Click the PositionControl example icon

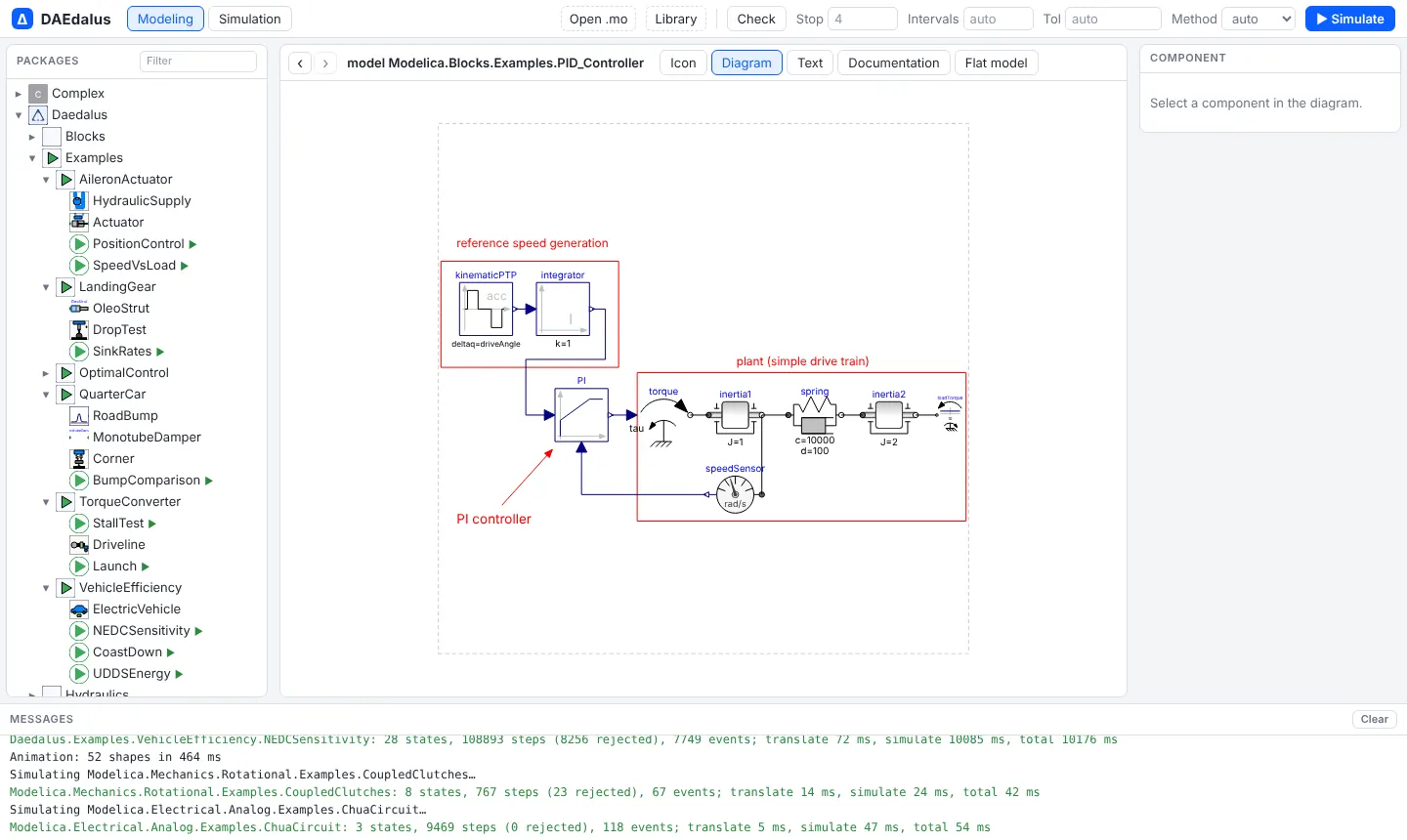(x=79, y=244)
